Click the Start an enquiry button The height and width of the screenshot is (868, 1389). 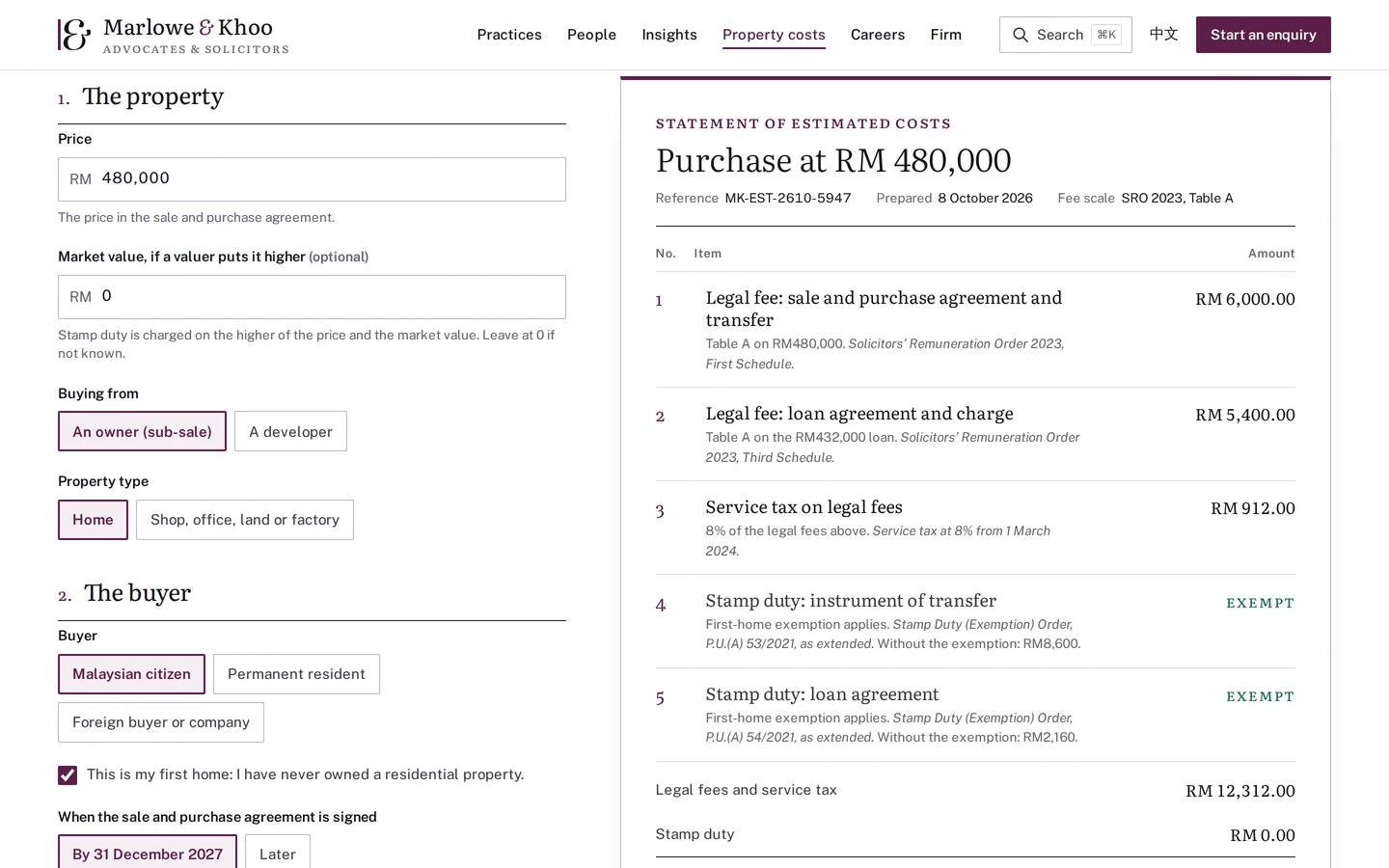1264,35
